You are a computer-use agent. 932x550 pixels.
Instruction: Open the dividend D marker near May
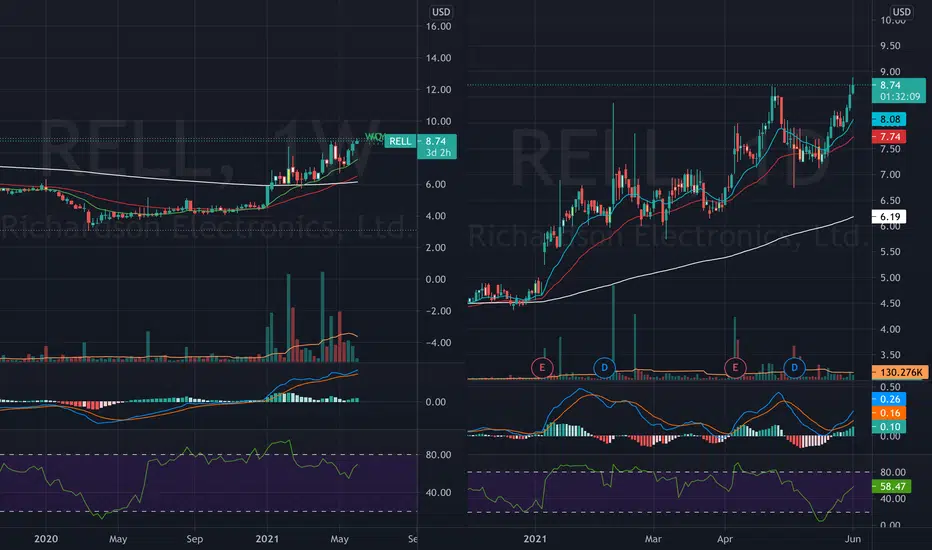click(794, 367)
